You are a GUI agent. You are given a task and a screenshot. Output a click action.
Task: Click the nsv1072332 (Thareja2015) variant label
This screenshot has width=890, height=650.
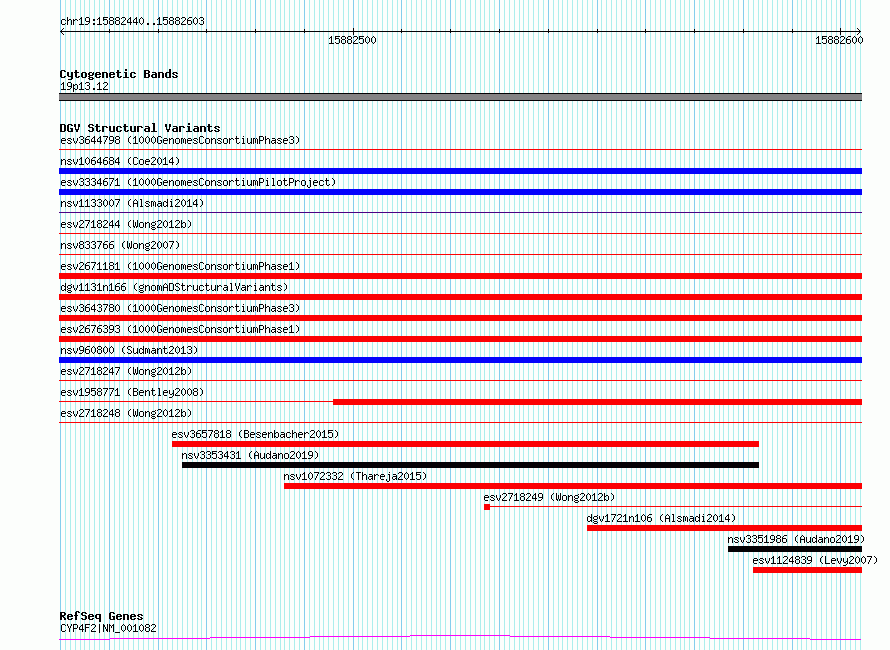(355, 476)
